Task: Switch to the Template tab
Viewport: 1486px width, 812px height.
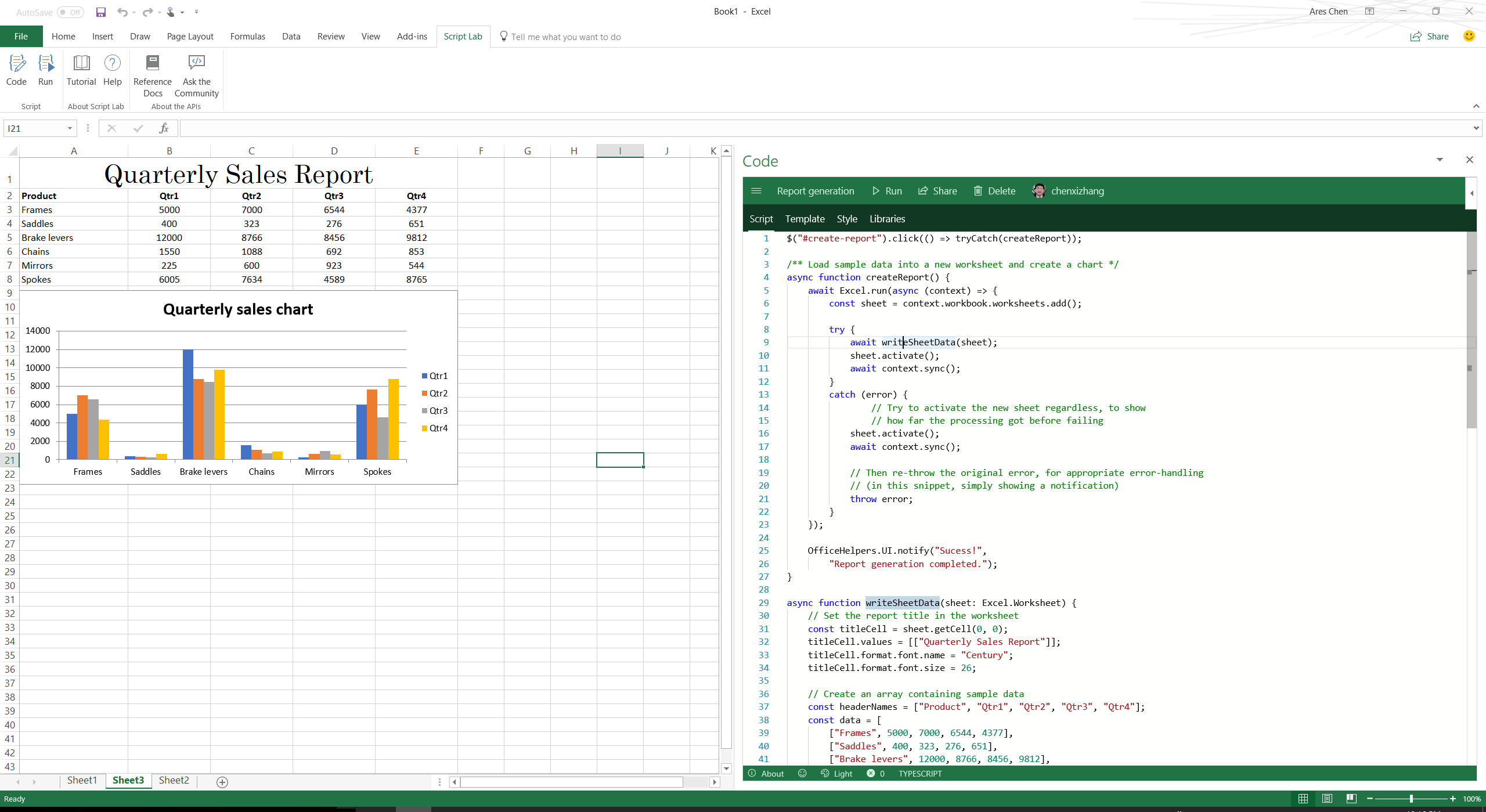Action: 805,219
